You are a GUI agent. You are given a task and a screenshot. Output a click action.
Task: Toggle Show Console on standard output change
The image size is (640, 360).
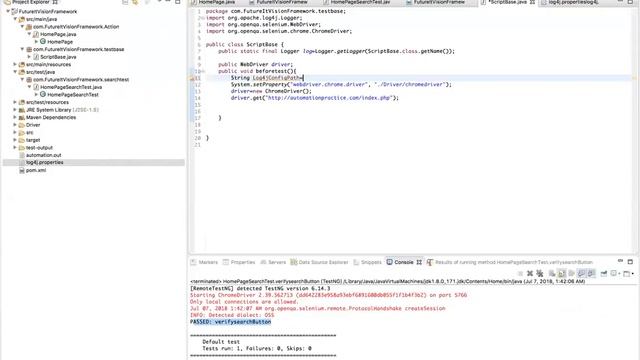point(581,273)
